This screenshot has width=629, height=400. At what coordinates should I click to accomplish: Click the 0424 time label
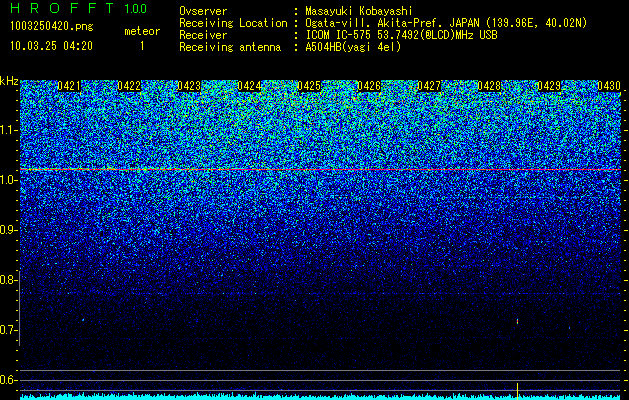click(249, 86)
